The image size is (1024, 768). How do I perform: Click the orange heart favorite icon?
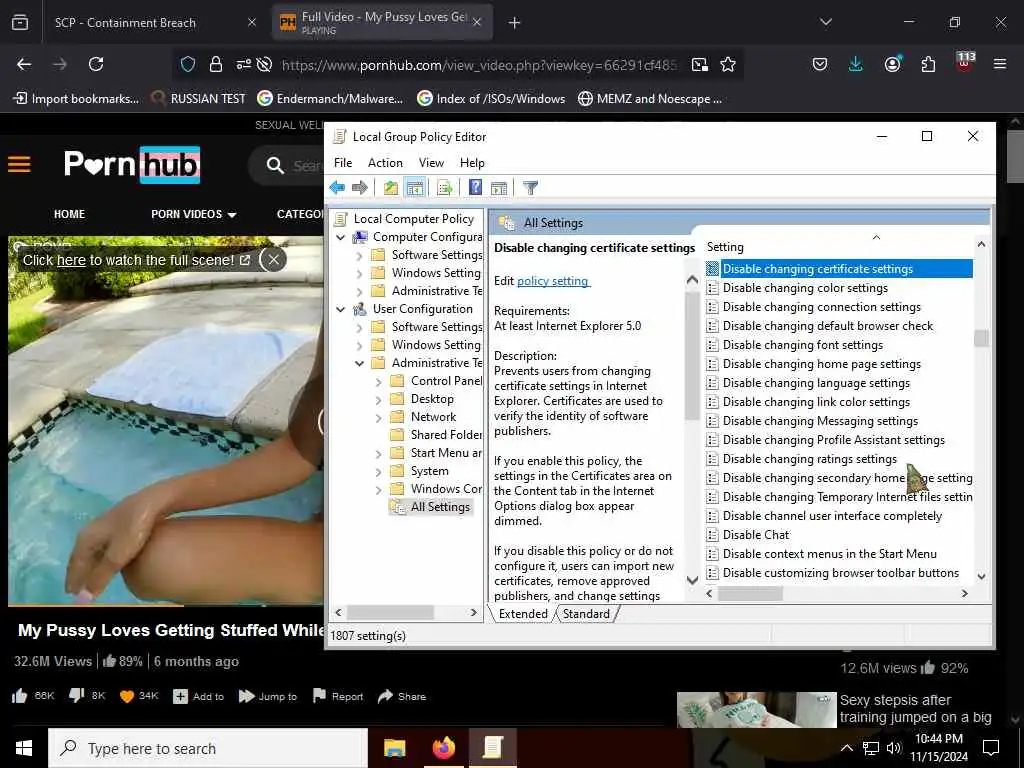click(127, 696)
